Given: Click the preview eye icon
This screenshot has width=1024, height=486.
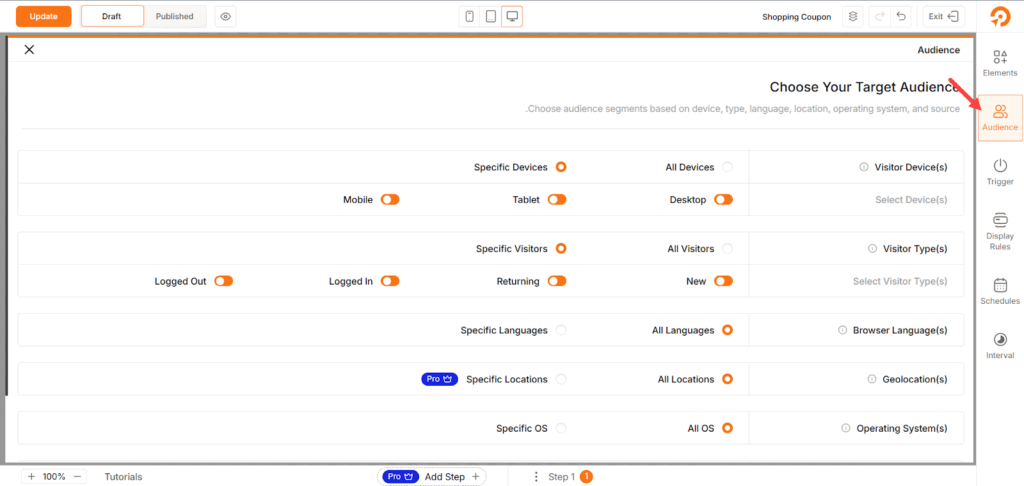Looking at the screenshot, I should point(225,17).
